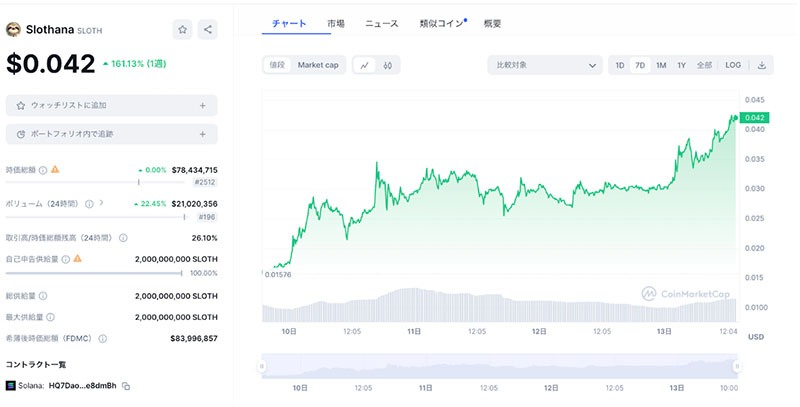This screenshot has height=407, width=800.
Task: Click the 161.13% (1週) change label
Action: tap(135, 64)
